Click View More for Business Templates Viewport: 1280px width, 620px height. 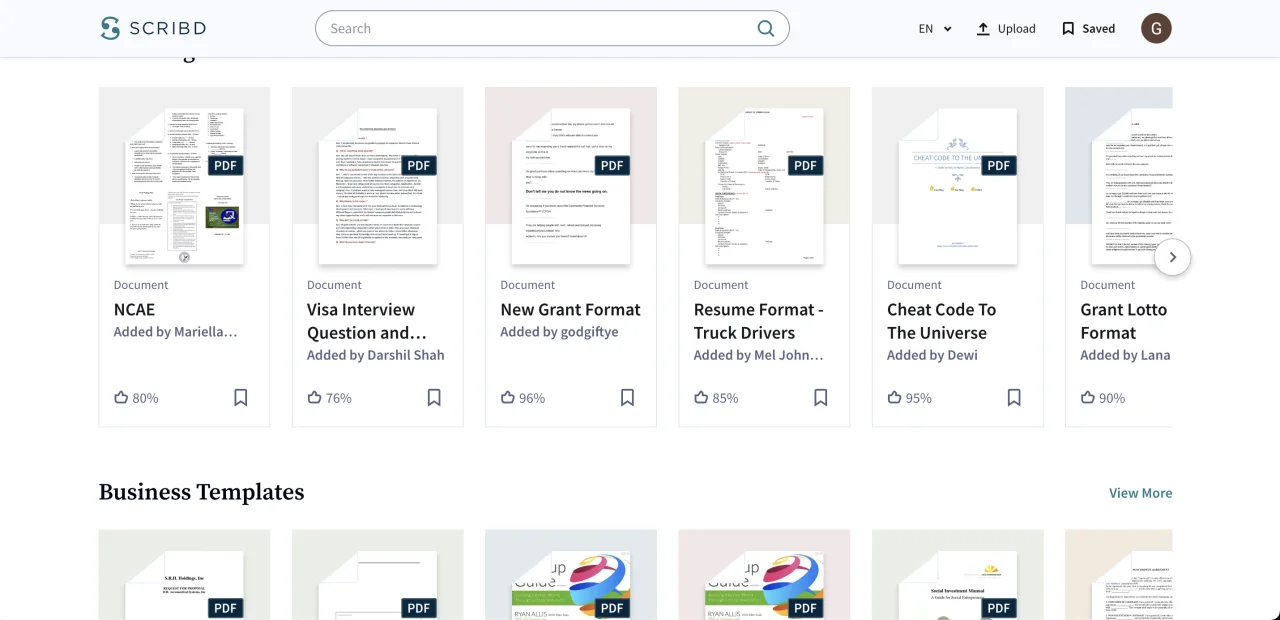coord(1140,493)
